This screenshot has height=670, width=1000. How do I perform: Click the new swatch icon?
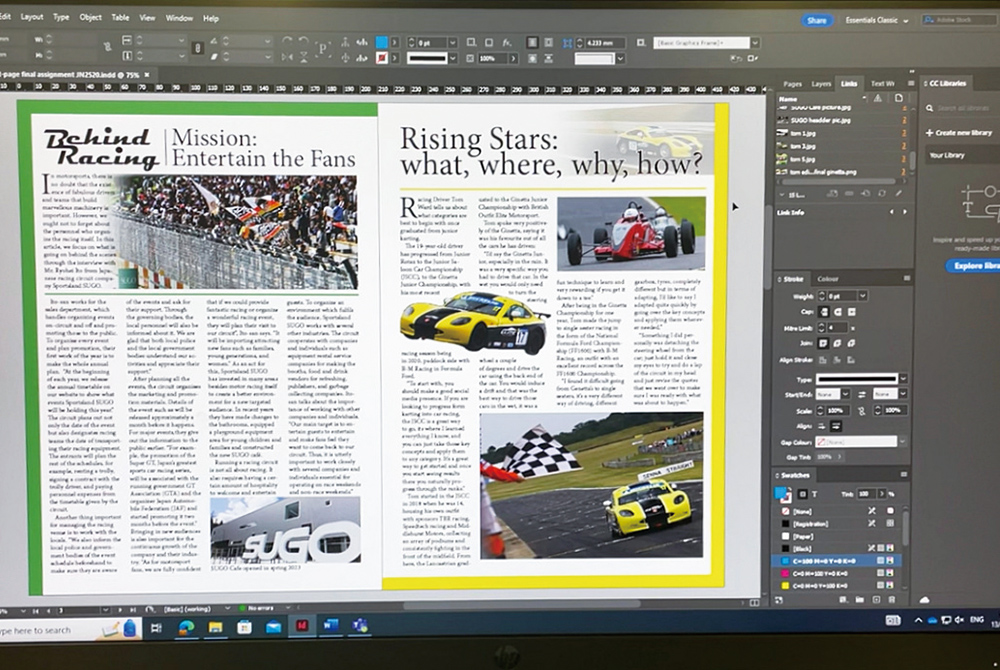[x=876, y=600]
